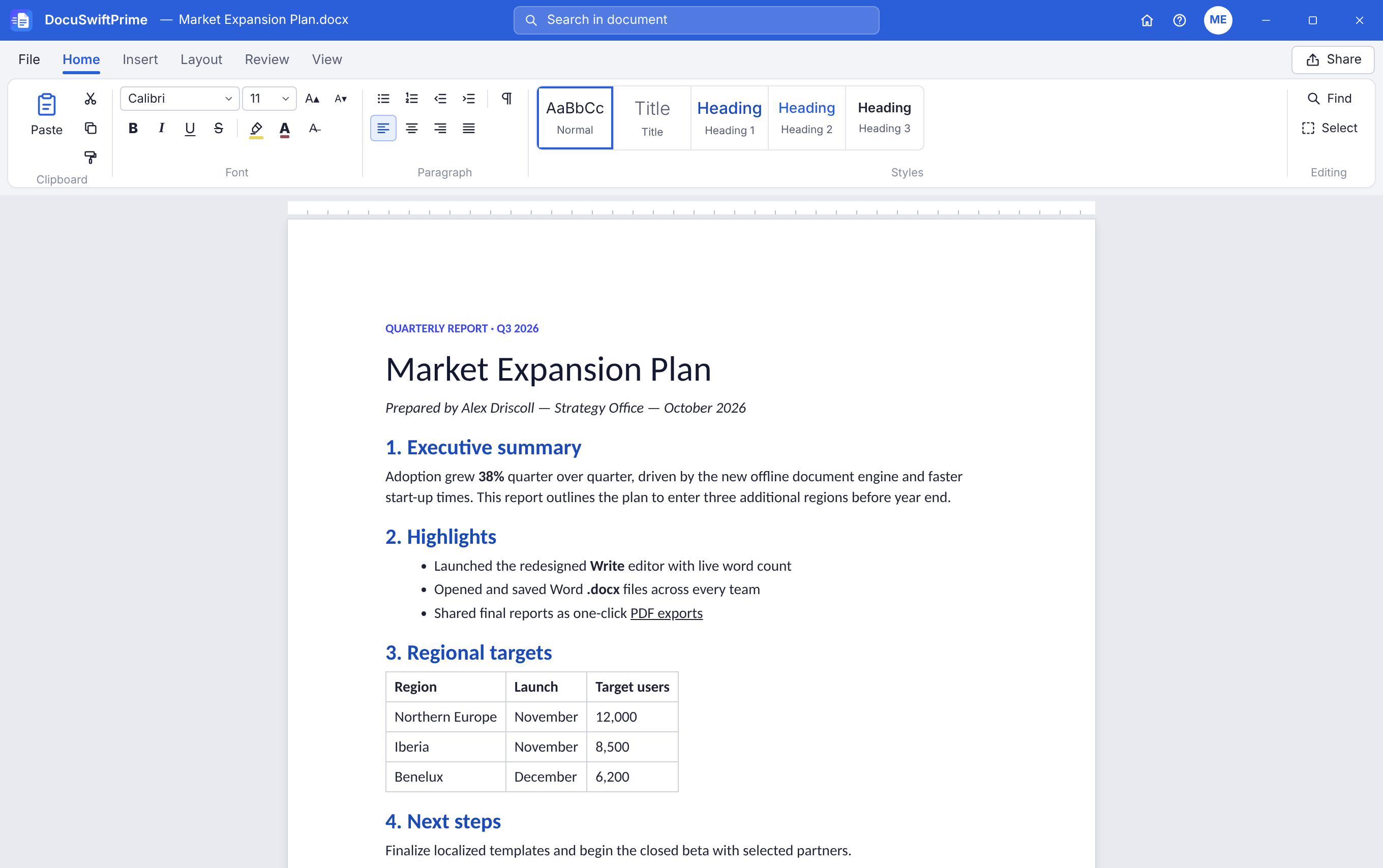1383x868 pixels.
Task: Toggle show paragraph marks
Action: 506,99
